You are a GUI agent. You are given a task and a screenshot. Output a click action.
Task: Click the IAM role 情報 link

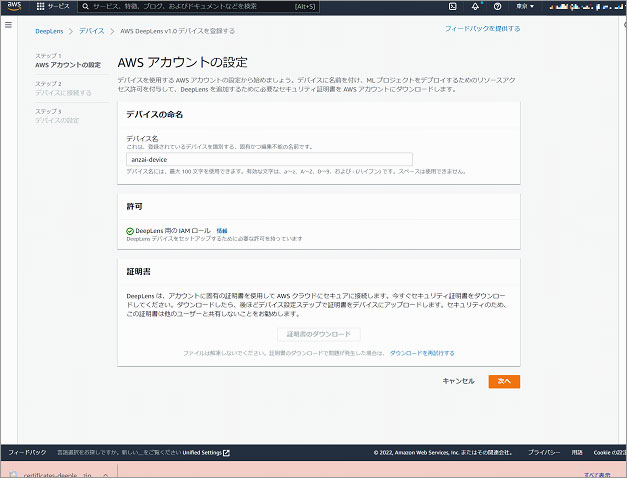pyautogui.click(x=222, y=231)
